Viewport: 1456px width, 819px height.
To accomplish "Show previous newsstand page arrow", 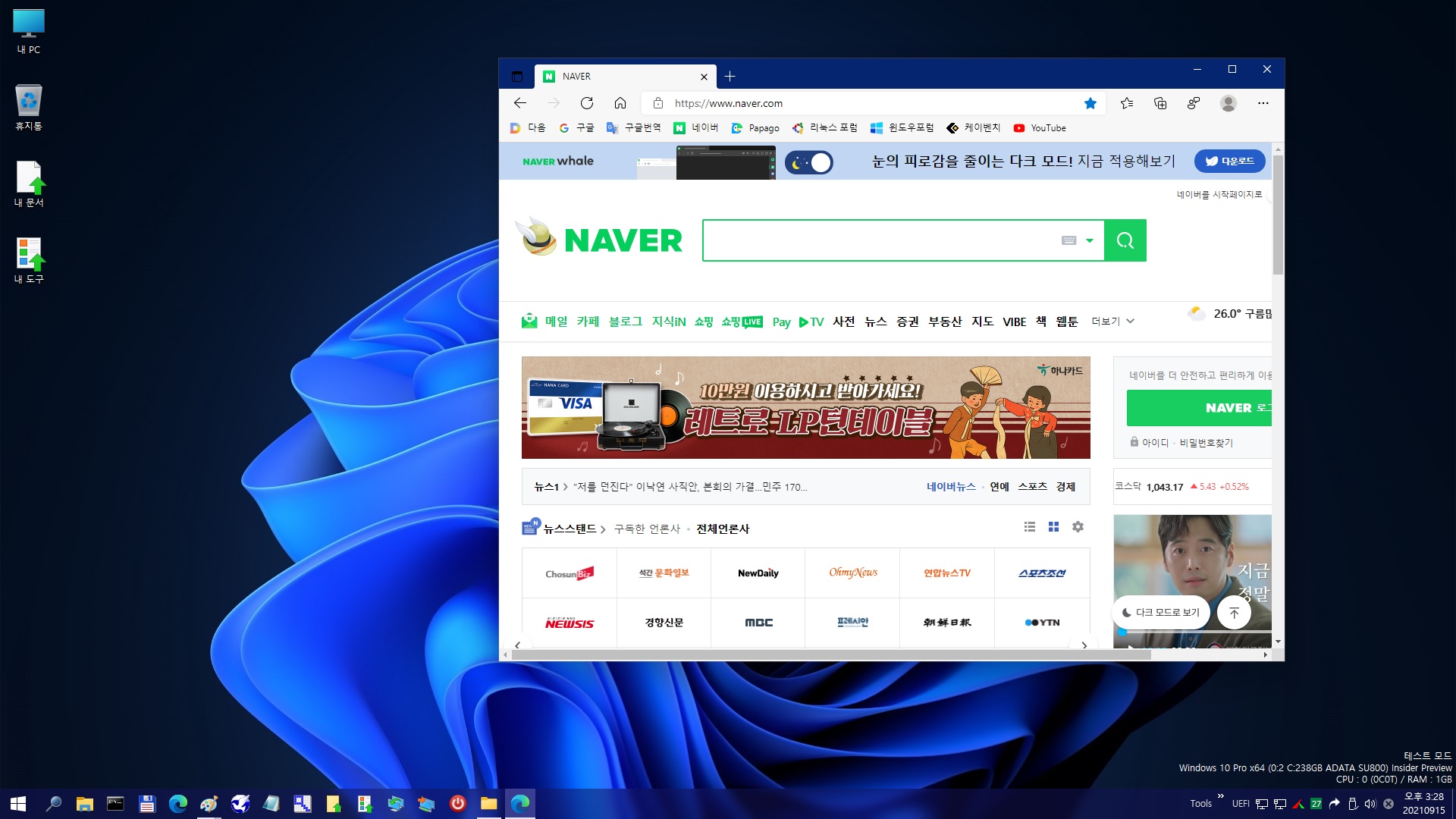I will [517, 645].
